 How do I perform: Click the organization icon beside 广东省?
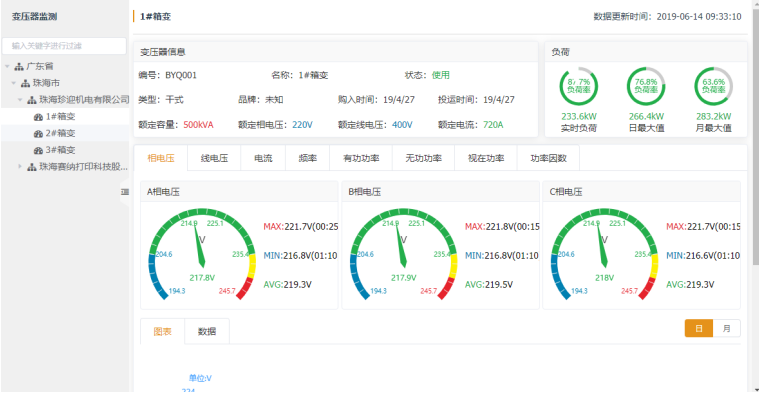pyautogui.click(x=19, y=66)
